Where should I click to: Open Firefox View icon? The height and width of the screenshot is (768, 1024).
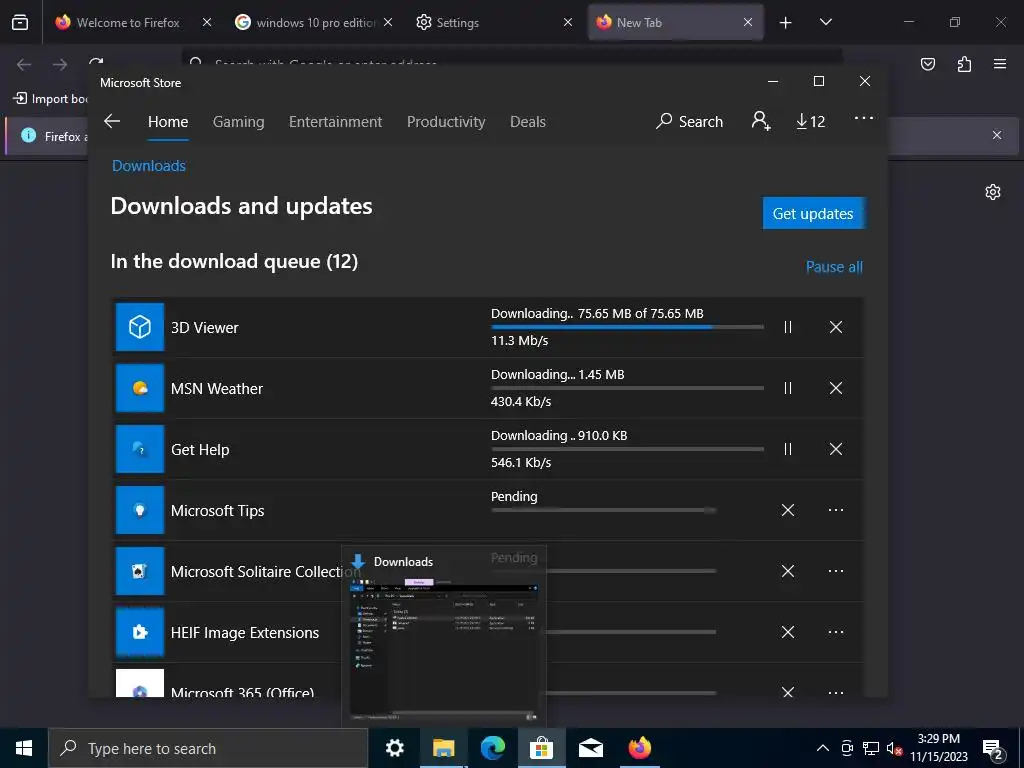tap(20, 22)
